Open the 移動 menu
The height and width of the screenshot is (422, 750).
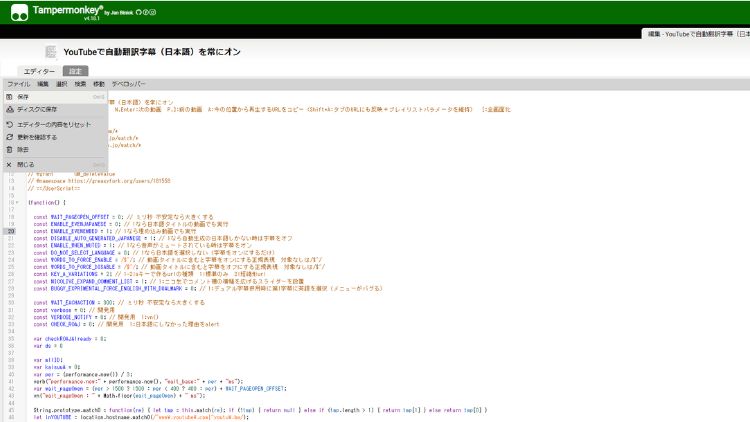[99, 84]
